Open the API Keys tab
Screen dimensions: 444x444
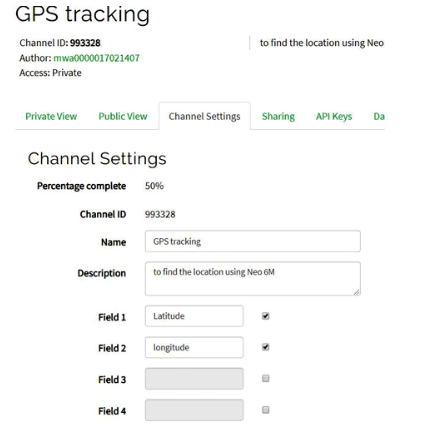(x=334, y=116)
